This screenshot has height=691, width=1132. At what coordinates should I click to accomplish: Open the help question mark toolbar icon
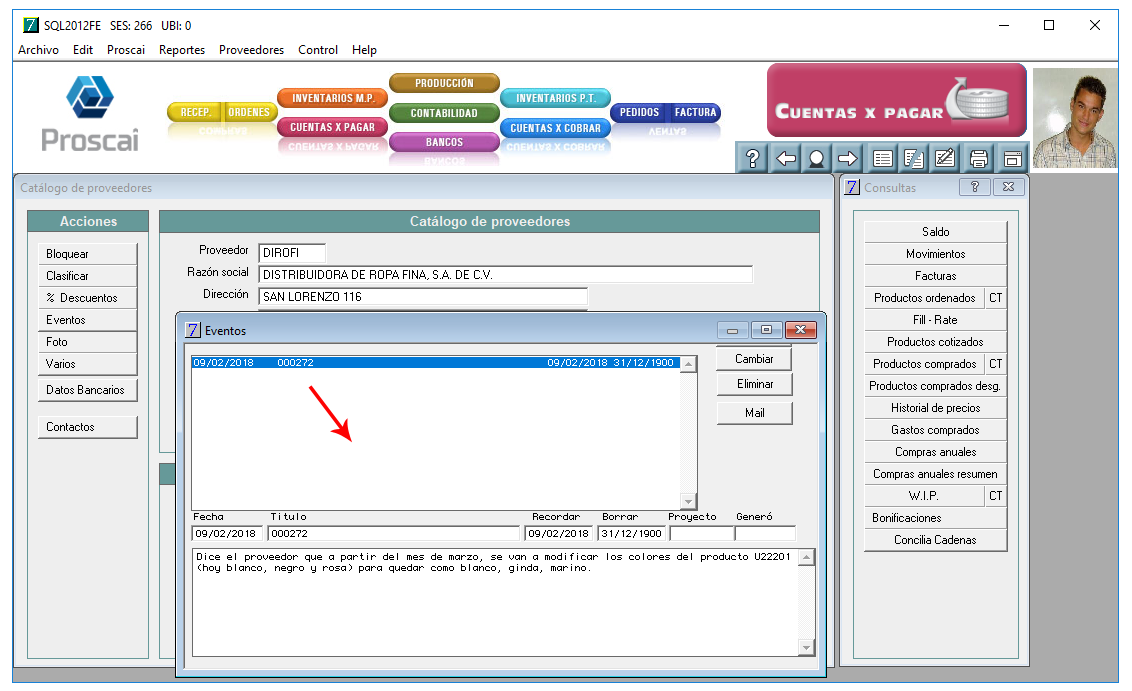pyautogui.click(x=752, y=158)
